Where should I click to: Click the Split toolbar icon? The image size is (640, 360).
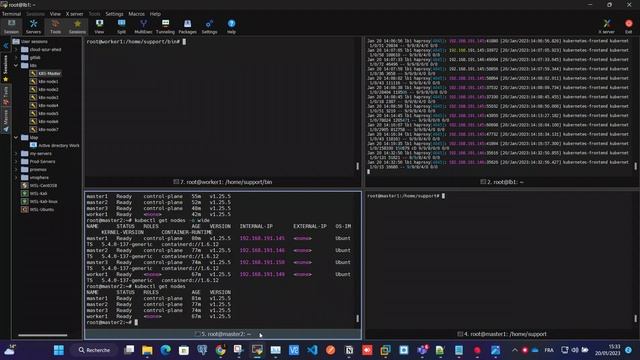tap(121, 26)
